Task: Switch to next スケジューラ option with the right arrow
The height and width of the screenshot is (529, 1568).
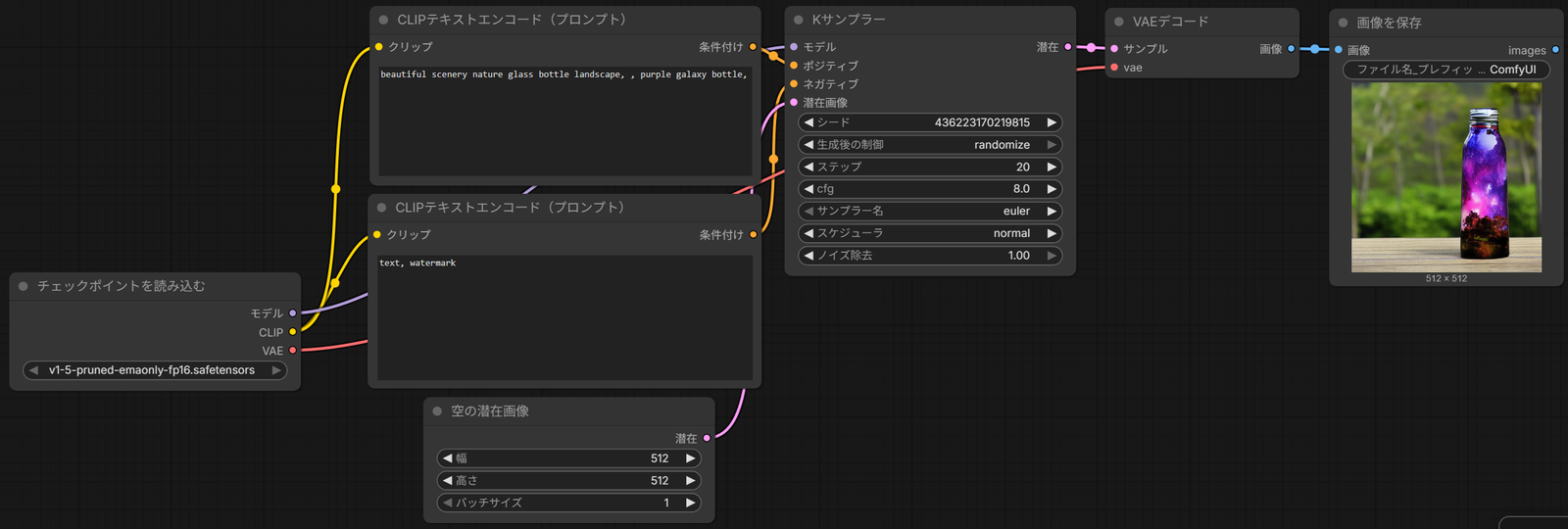Action: (x=1052, y=233)
